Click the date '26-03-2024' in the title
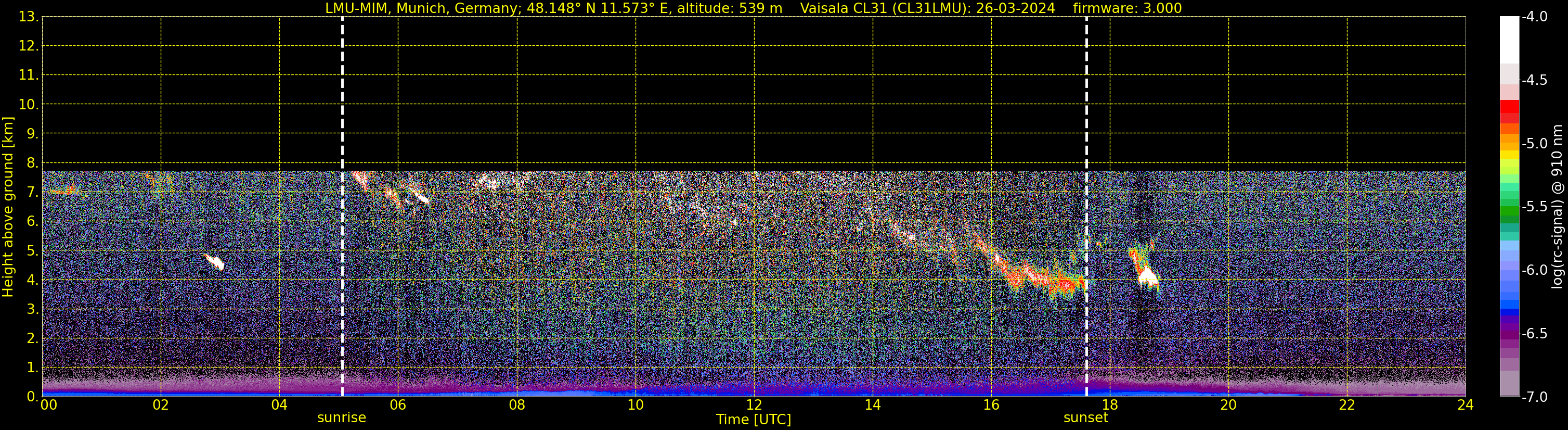Viewport: 1568px width, 430px height. tap(1015, 8)
